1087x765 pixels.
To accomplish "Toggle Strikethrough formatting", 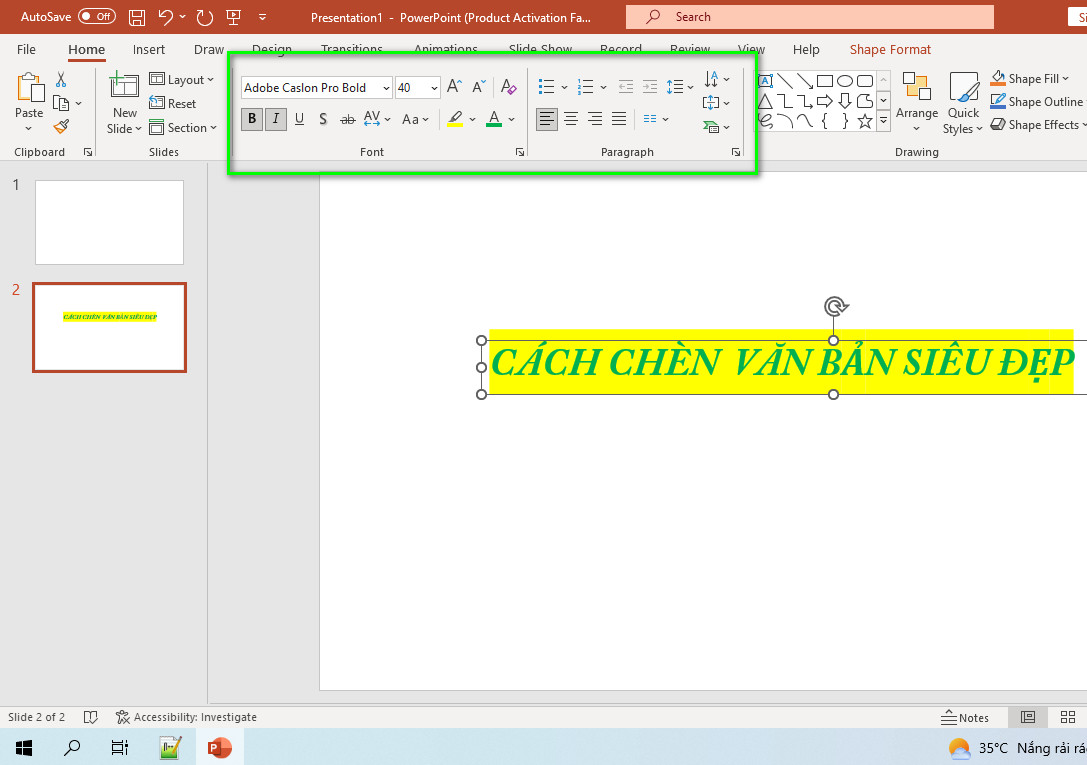I will coord(347,119).
